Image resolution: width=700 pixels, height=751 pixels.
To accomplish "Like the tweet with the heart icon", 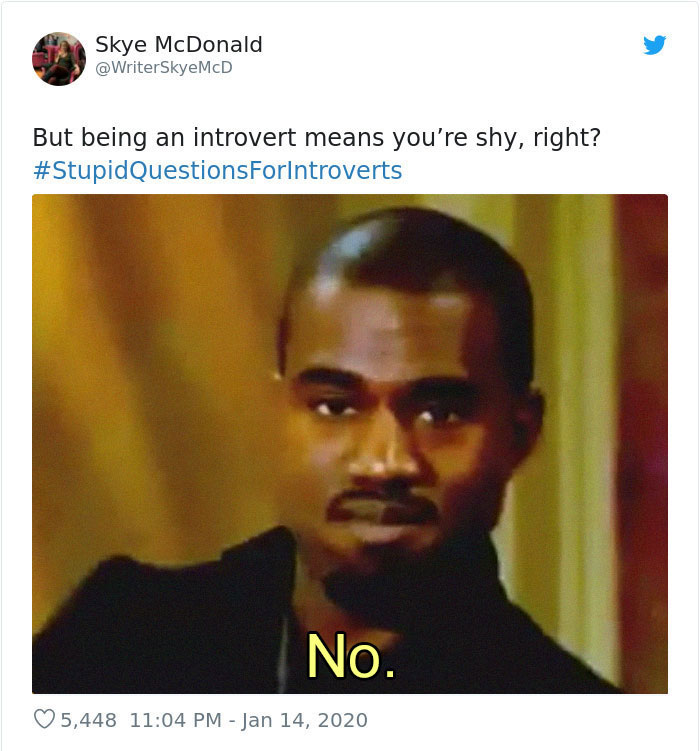I will 45,719.
